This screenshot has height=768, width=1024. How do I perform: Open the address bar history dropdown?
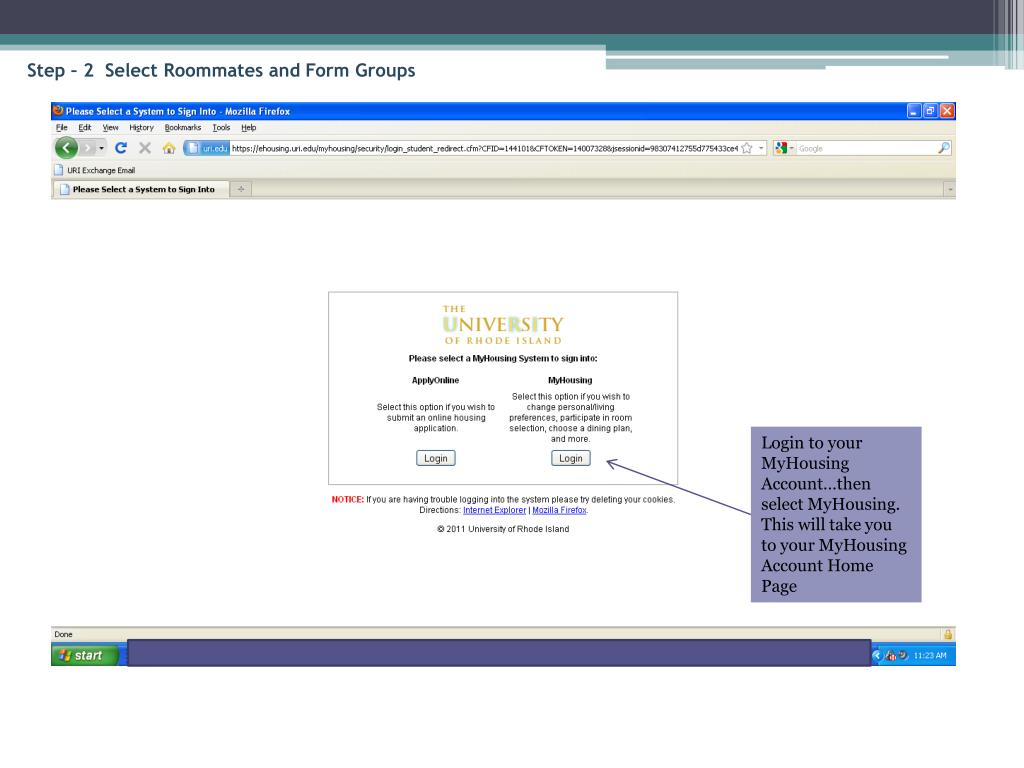click(x=761, y=148)
